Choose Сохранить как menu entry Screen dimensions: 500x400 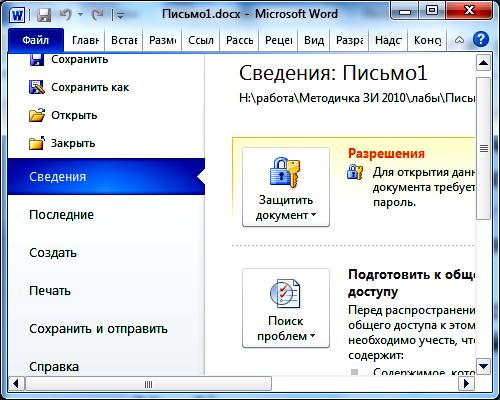[x=90, y=87]
